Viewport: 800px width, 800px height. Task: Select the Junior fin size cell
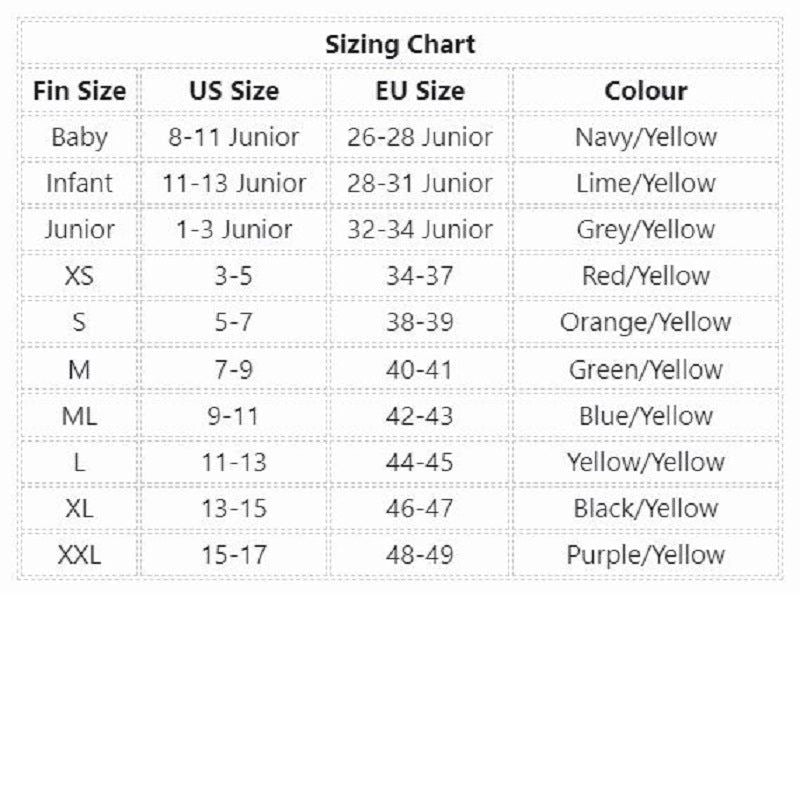coord(79,229)
